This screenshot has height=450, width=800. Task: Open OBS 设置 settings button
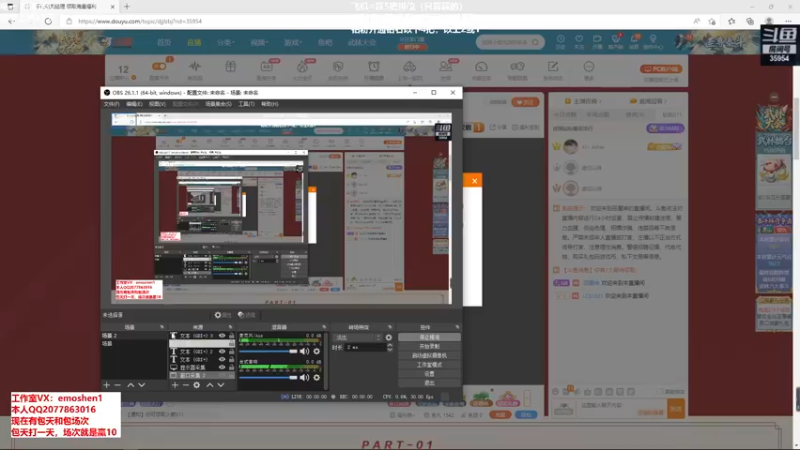click(x=429, y=374)
